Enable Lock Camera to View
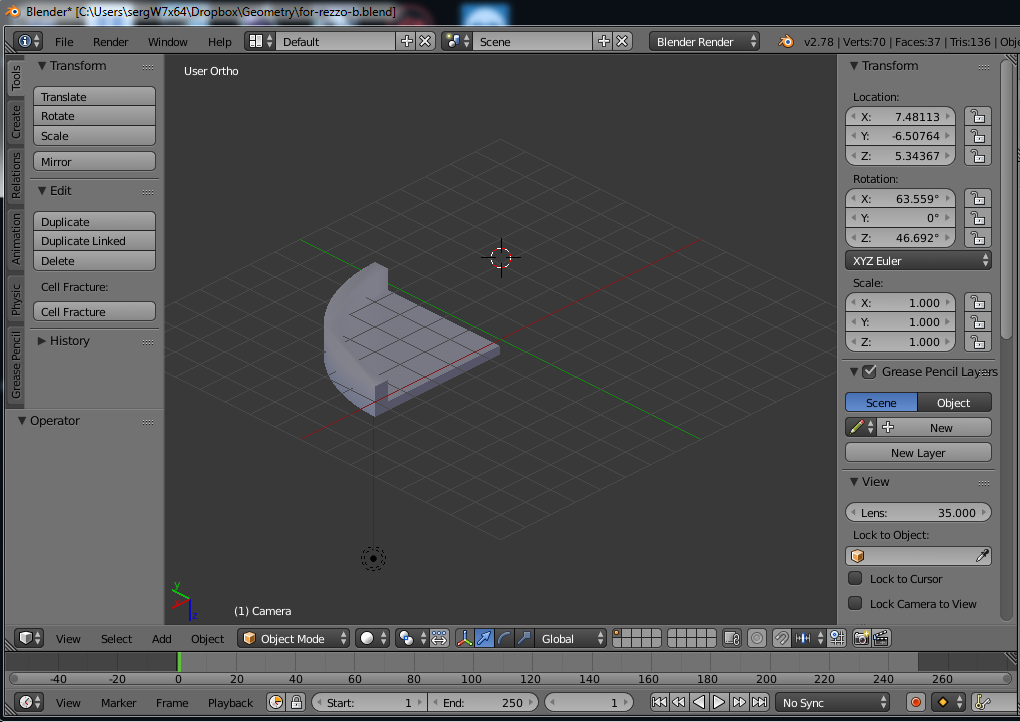 (x=856, y=604)
